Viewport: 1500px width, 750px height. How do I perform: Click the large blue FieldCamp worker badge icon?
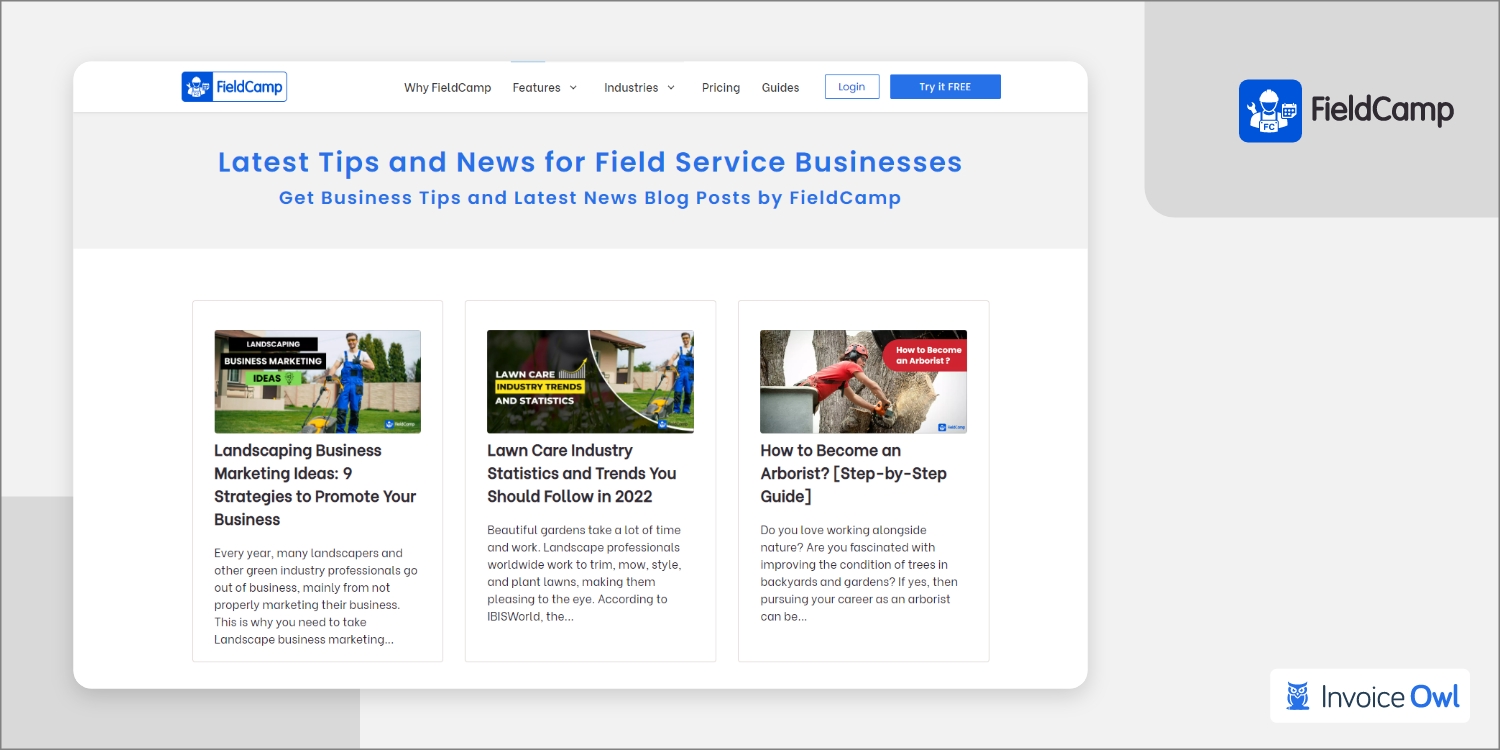point(1270,111)
